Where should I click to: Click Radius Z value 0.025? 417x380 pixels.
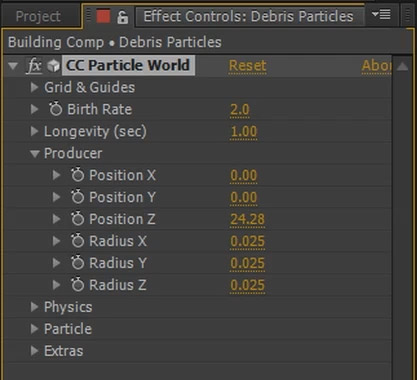247,286
